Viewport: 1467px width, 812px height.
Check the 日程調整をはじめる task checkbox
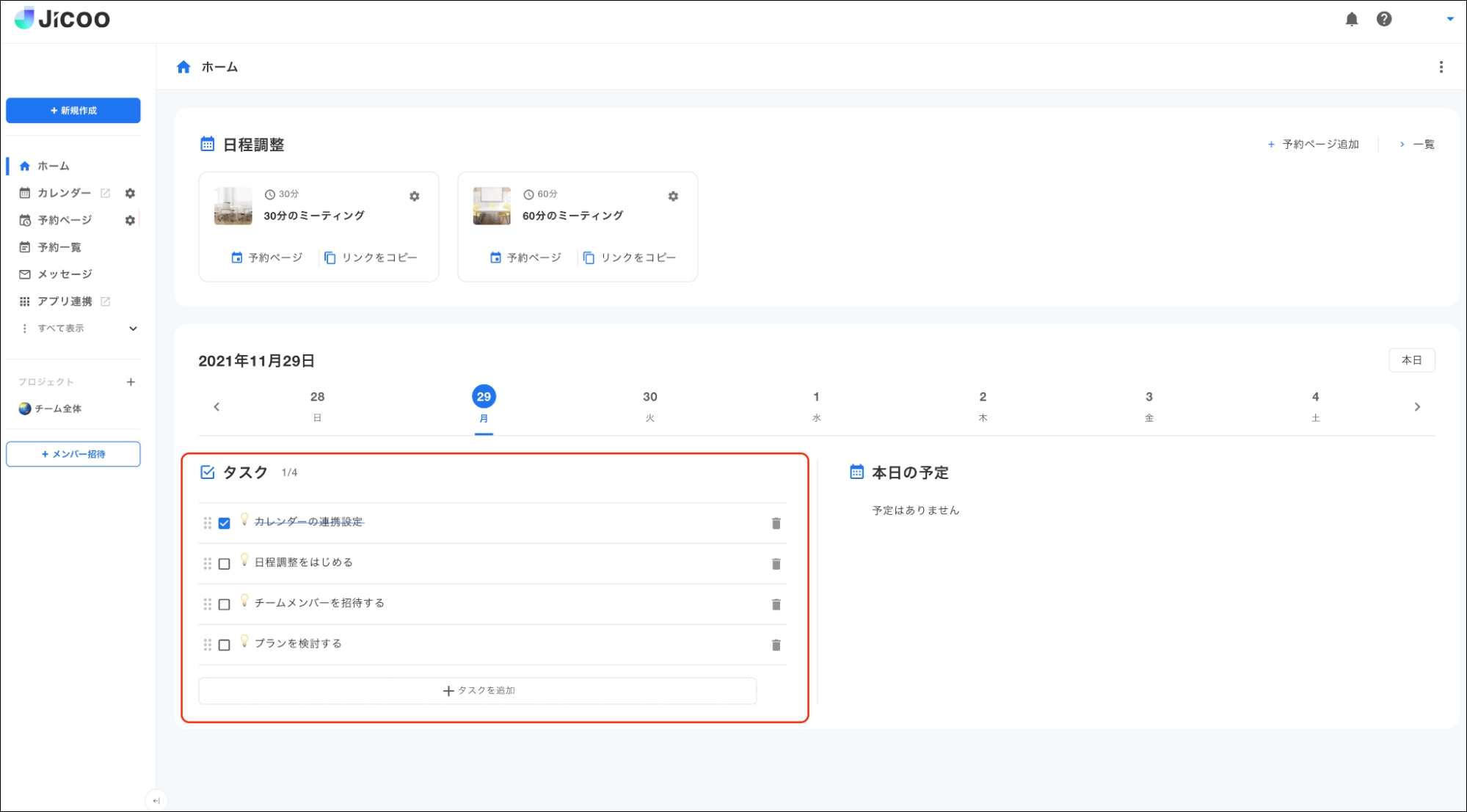225,563
